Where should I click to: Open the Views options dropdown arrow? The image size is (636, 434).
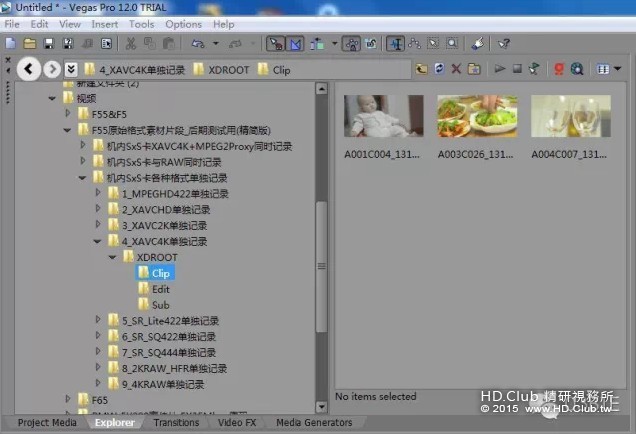[x=617, y=69]
